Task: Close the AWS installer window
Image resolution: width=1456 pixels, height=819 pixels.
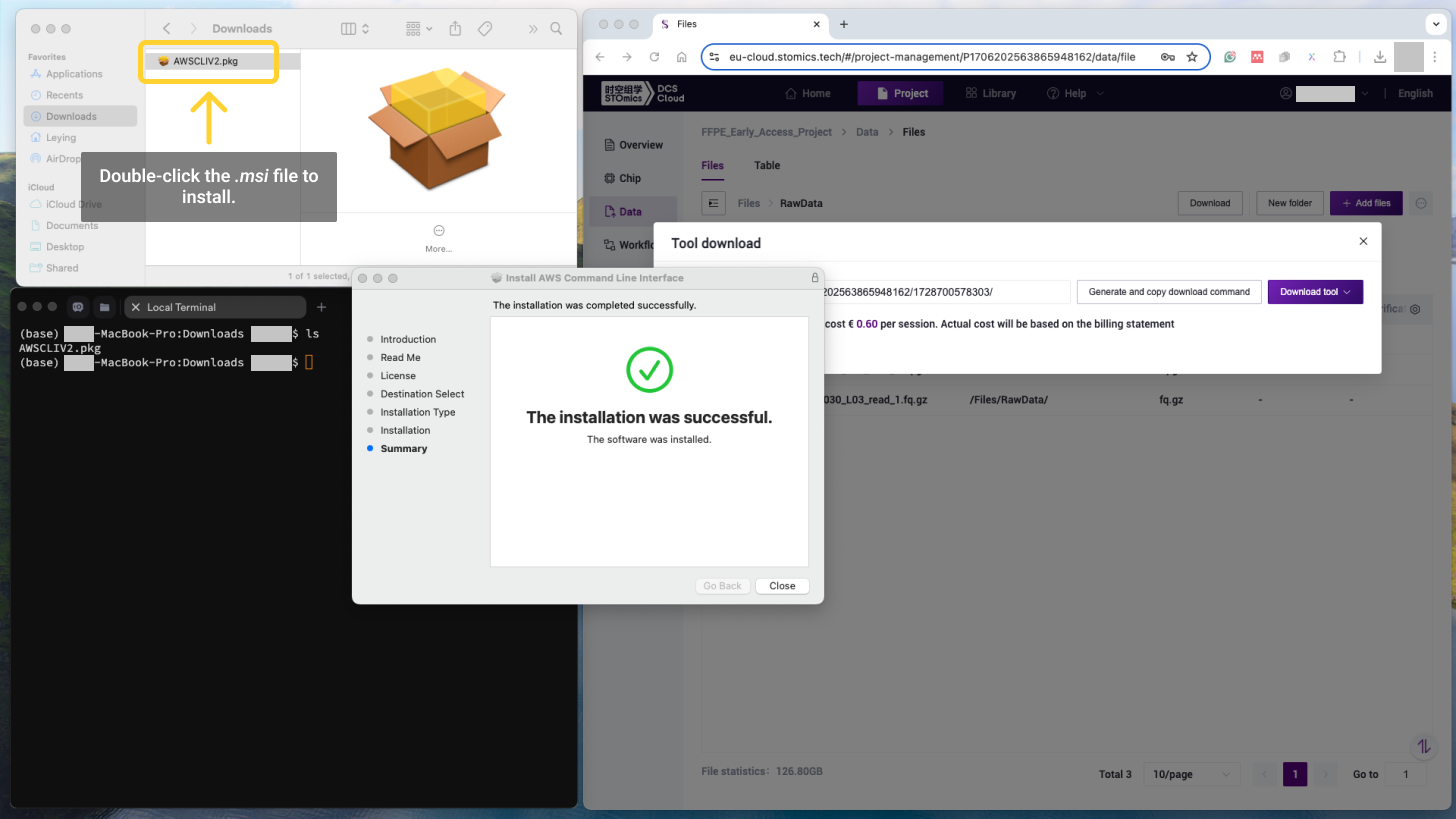Action: pos(782,586)
